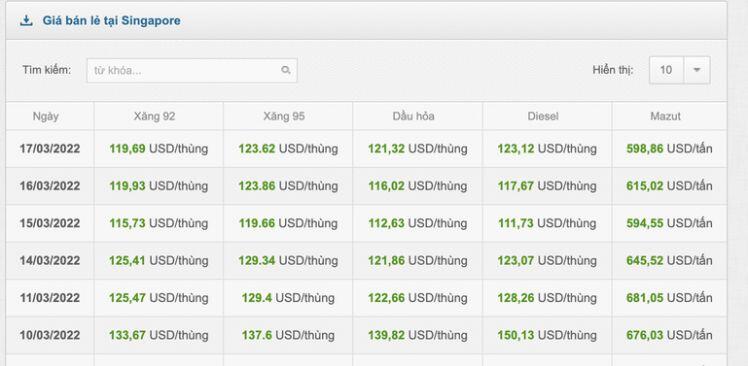The width and height of the screenshot is (748, 366).
Task: Click the 645,52 Mazut price value
Action: click(644, 261)
